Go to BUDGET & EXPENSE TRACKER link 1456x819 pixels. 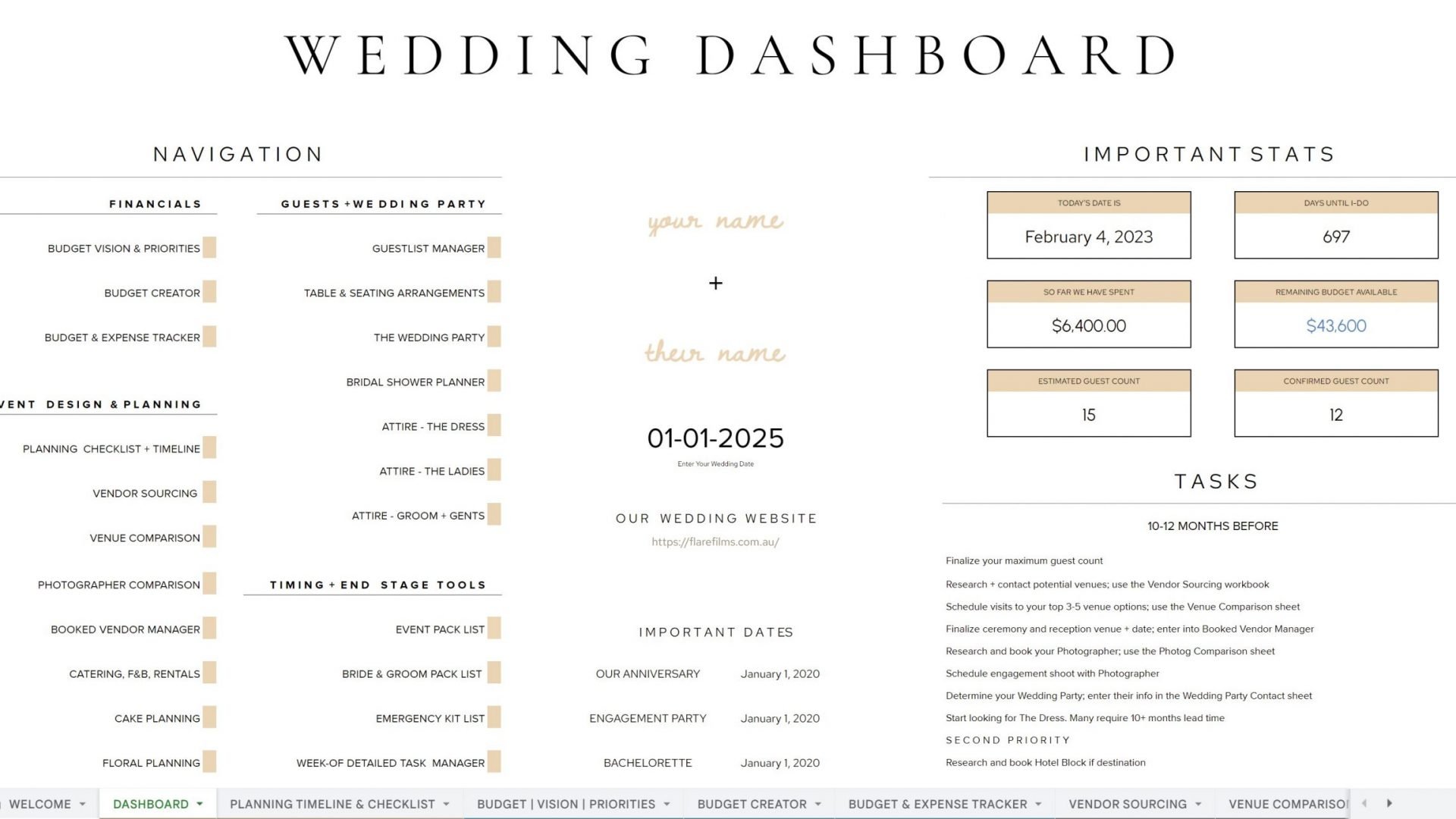[x=122, y=337]
